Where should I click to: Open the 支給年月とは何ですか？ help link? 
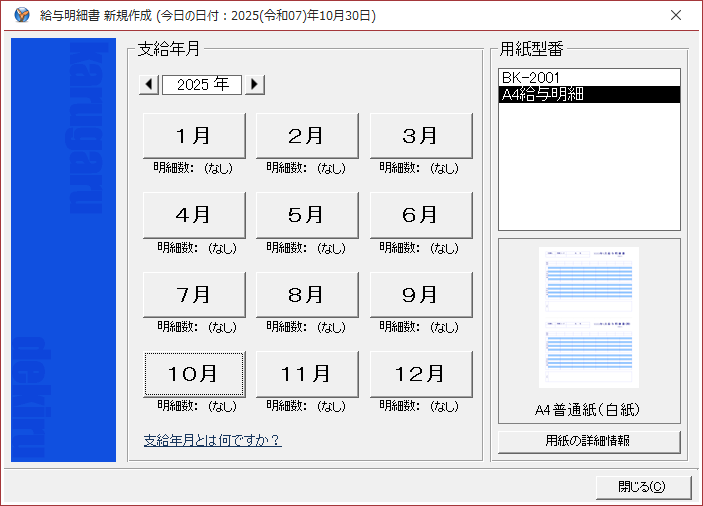(x=212, y=440)
